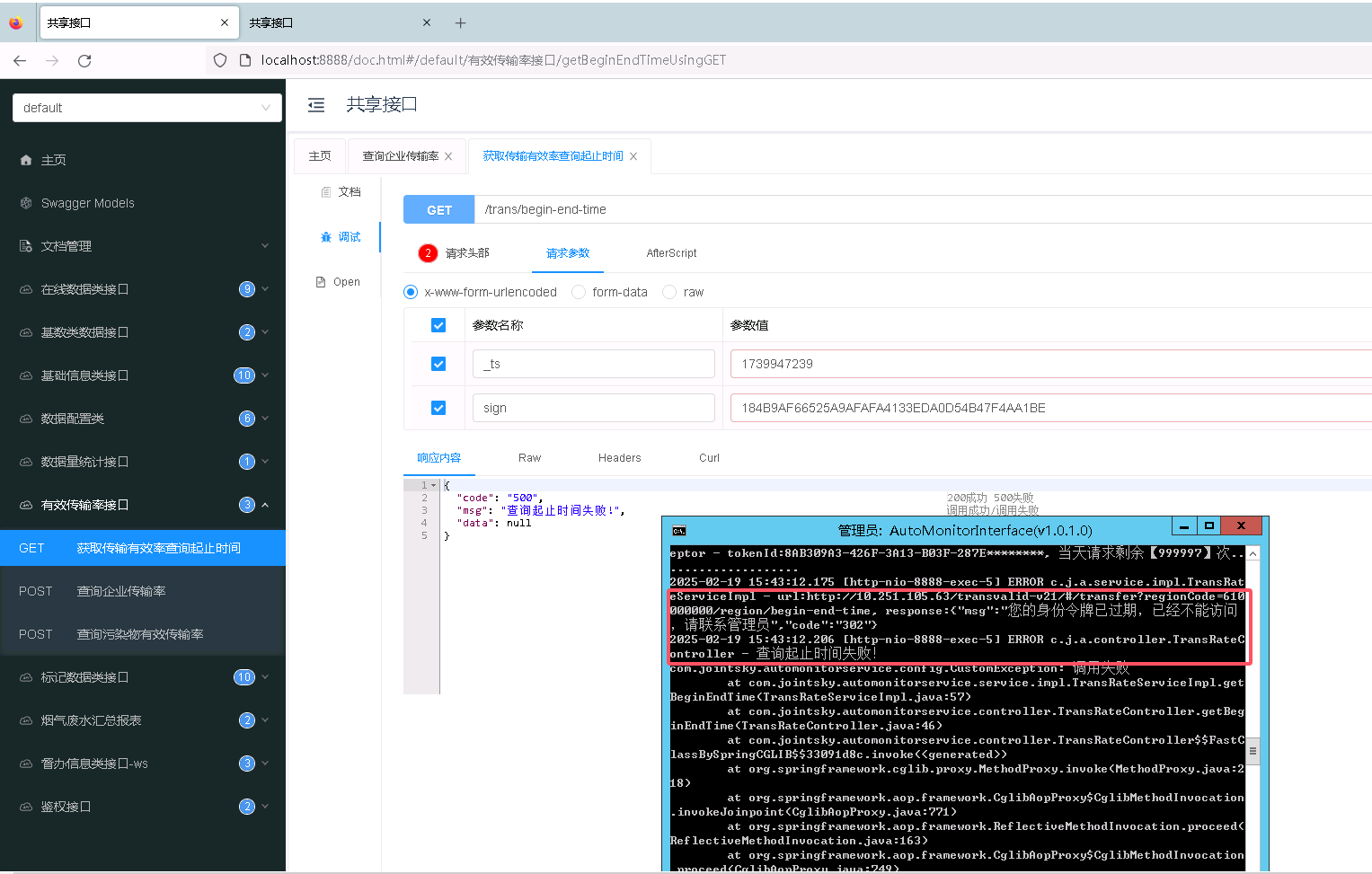Click cloud icon next to 基数类数据接口
1372x874 pixels.
(x=25, y=332)
